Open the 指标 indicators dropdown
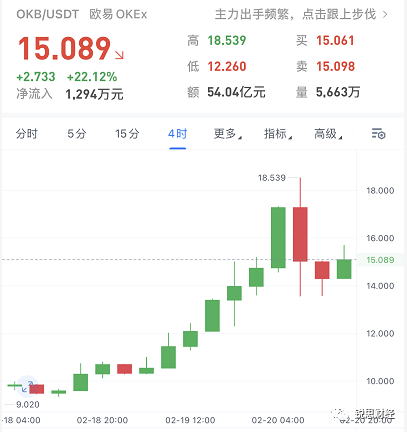407x432 pixels. [x=278, y=134]
